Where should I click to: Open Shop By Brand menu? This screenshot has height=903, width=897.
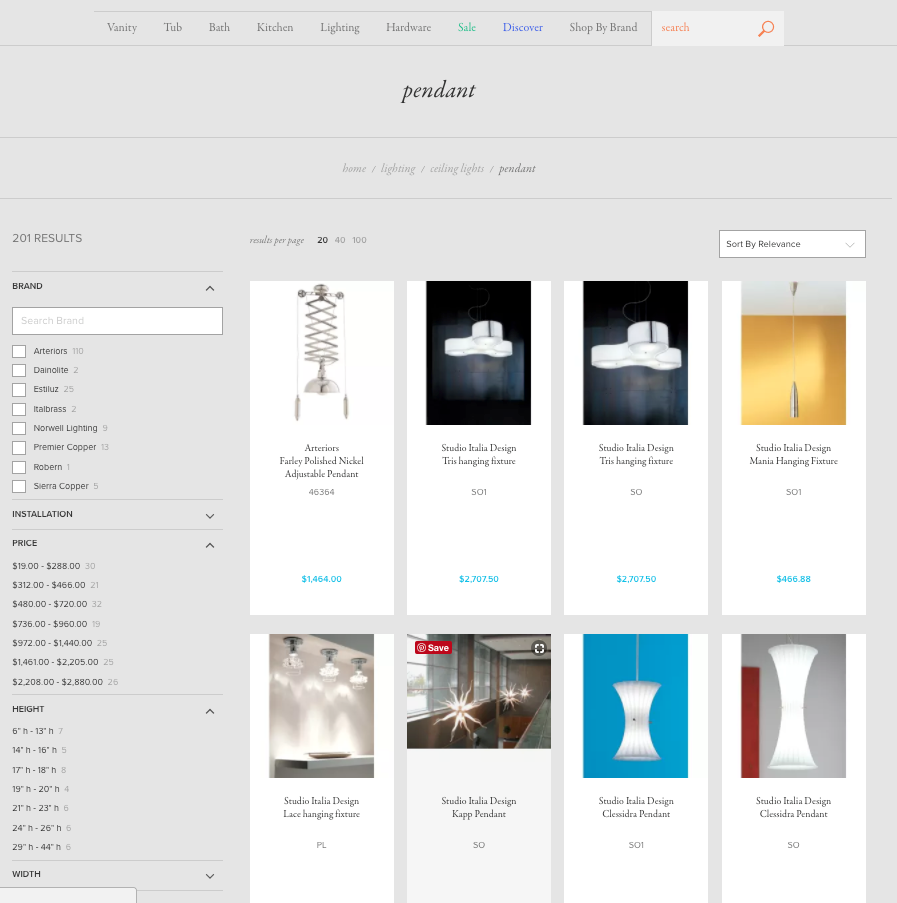point(603,28)
